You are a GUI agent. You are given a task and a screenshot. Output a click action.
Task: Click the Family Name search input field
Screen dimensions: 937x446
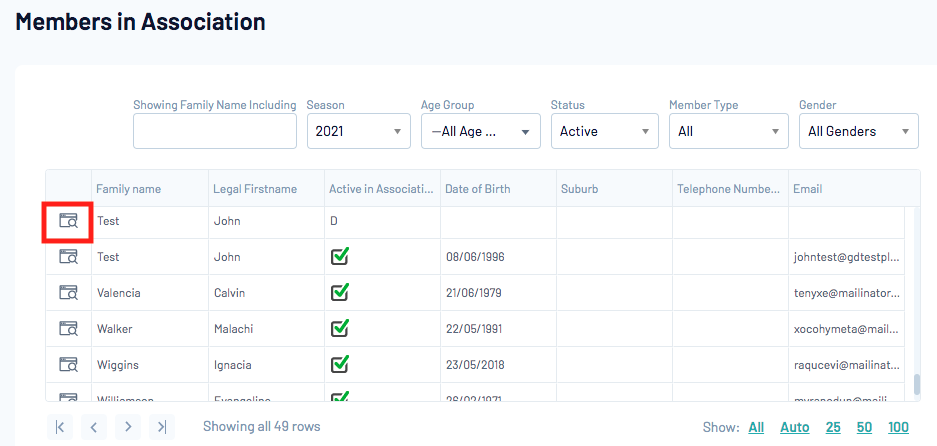(215, 131)
